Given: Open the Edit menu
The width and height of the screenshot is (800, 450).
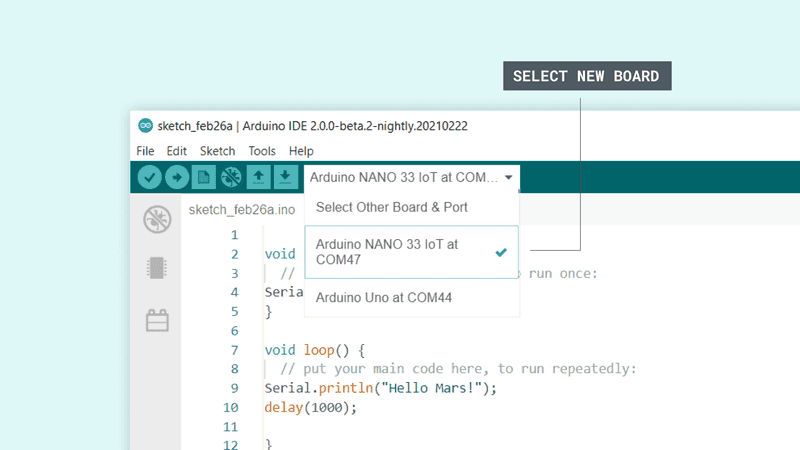Looking at the screenshot, I should coord(177,151).
